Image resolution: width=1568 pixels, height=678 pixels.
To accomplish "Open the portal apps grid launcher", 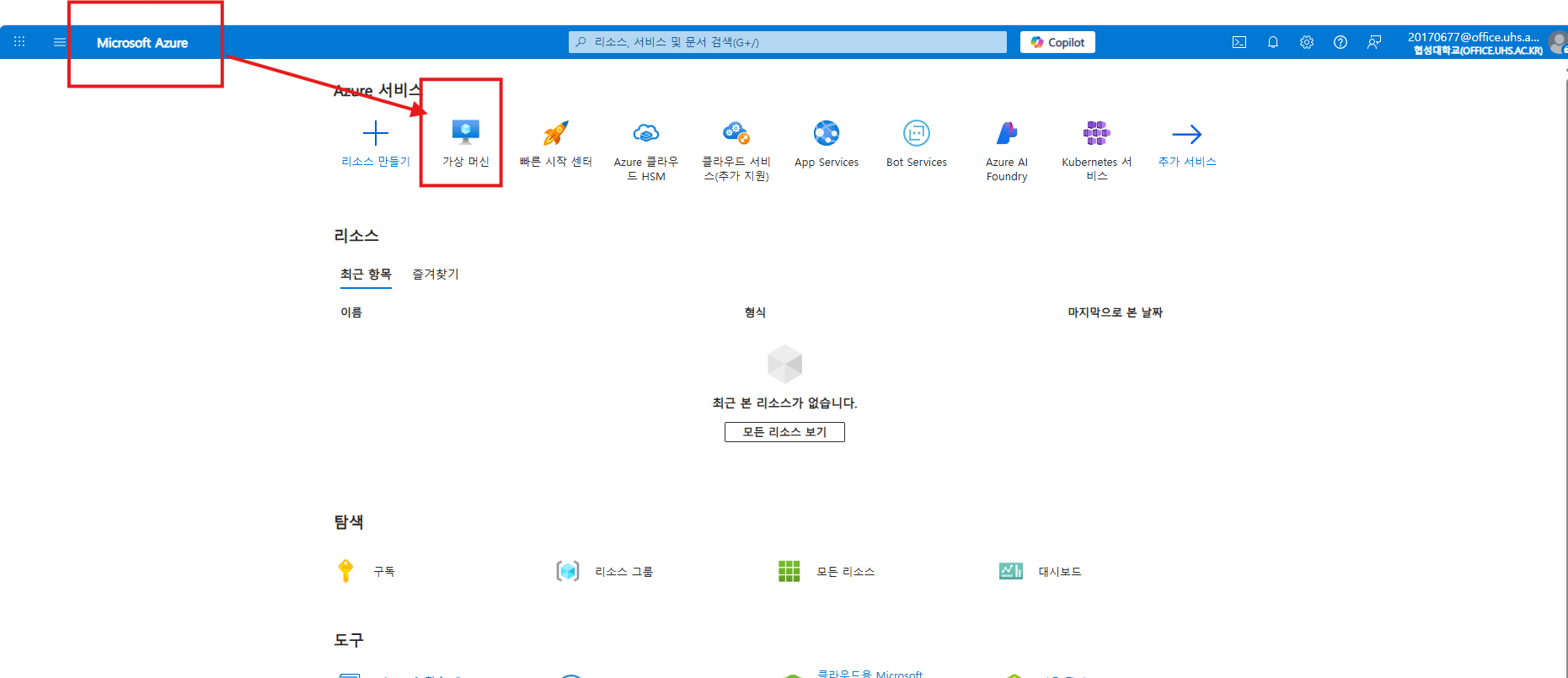I will (x=19, y=41).
